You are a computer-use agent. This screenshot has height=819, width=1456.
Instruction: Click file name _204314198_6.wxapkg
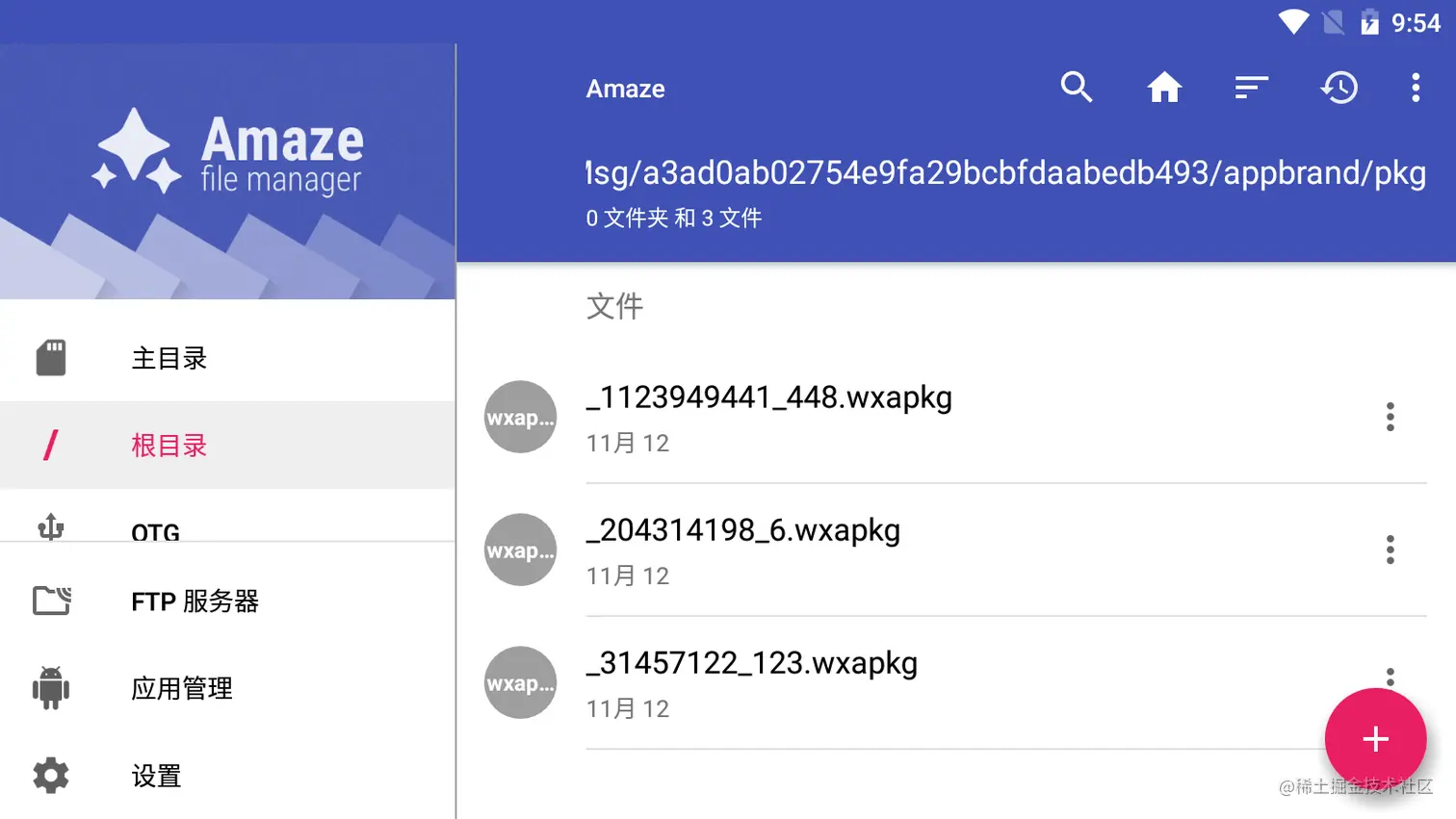[x=743, y=530]
